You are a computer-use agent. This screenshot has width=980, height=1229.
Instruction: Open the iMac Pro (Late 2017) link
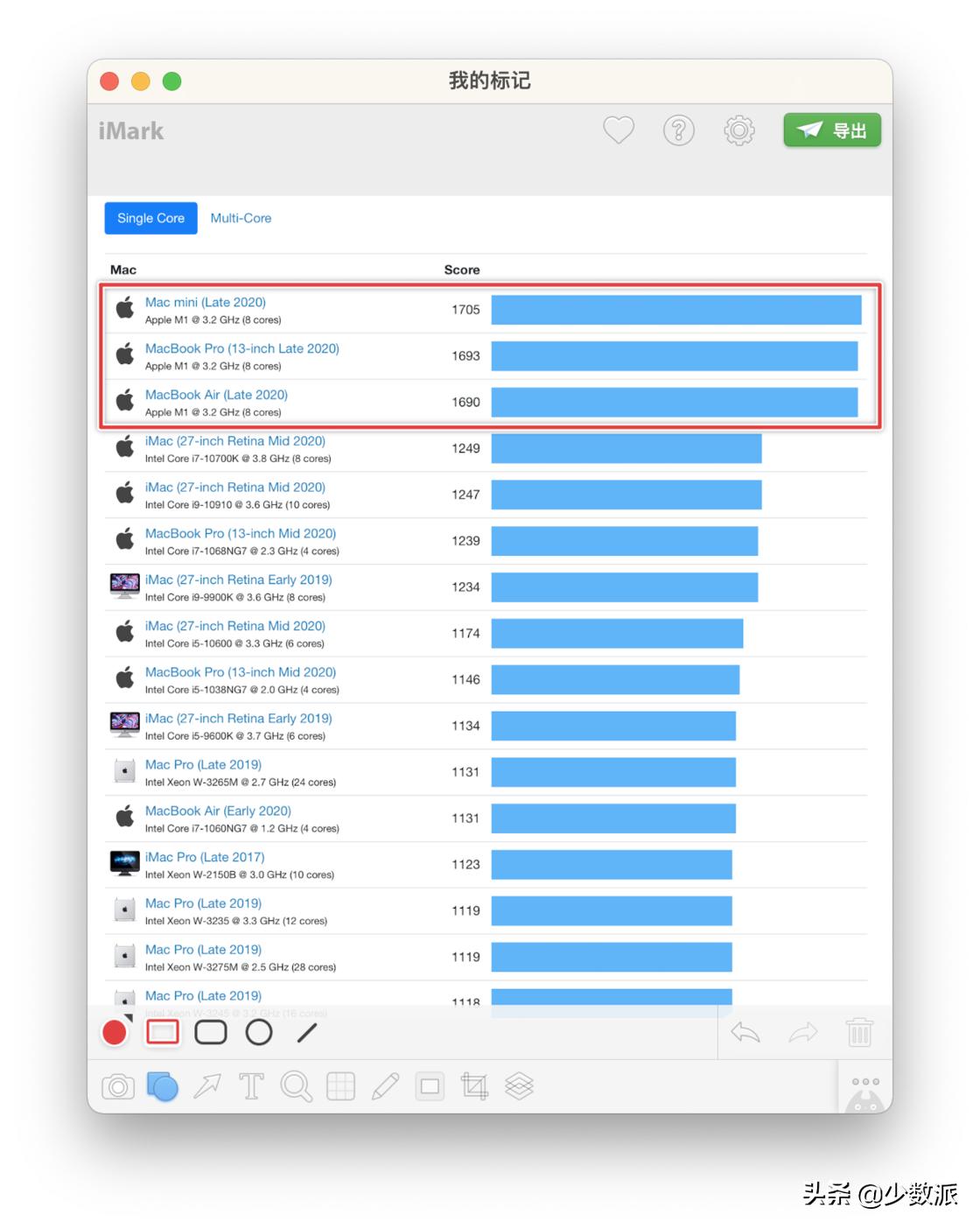(x=205, y=857)
